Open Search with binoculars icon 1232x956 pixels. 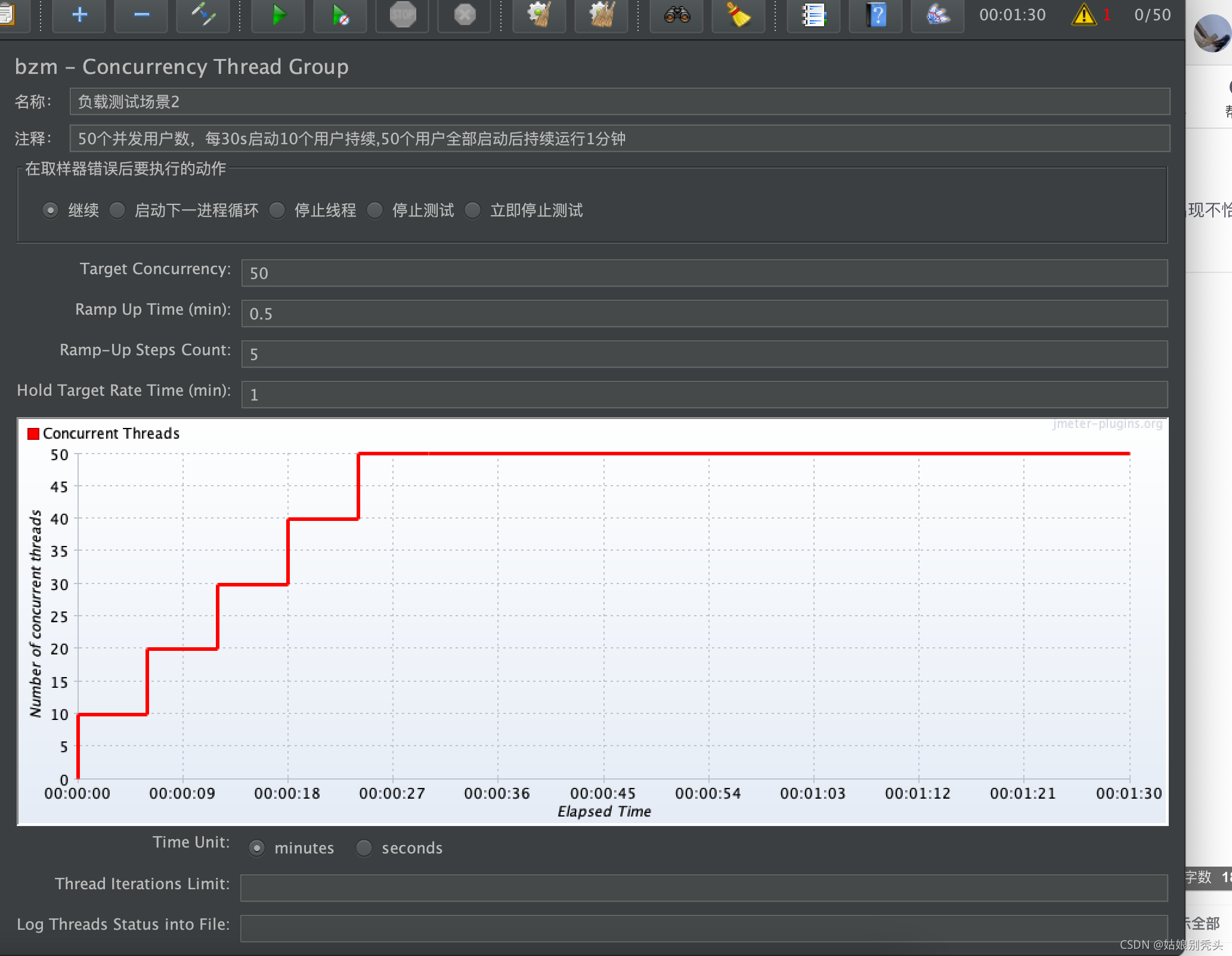[x=677, y=15]
